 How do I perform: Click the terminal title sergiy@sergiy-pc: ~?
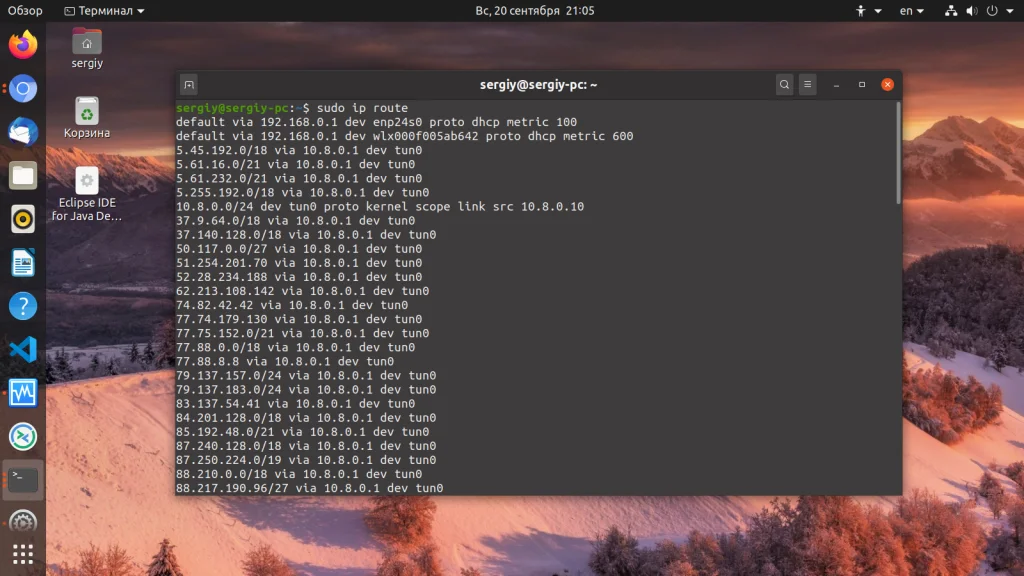pyautogui.click(x=538, y=85)
